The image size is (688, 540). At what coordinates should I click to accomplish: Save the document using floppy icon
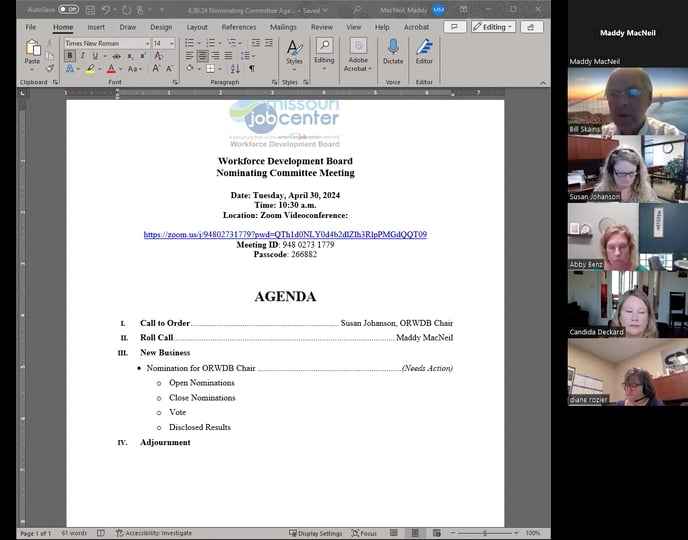(x=90, y=10)
